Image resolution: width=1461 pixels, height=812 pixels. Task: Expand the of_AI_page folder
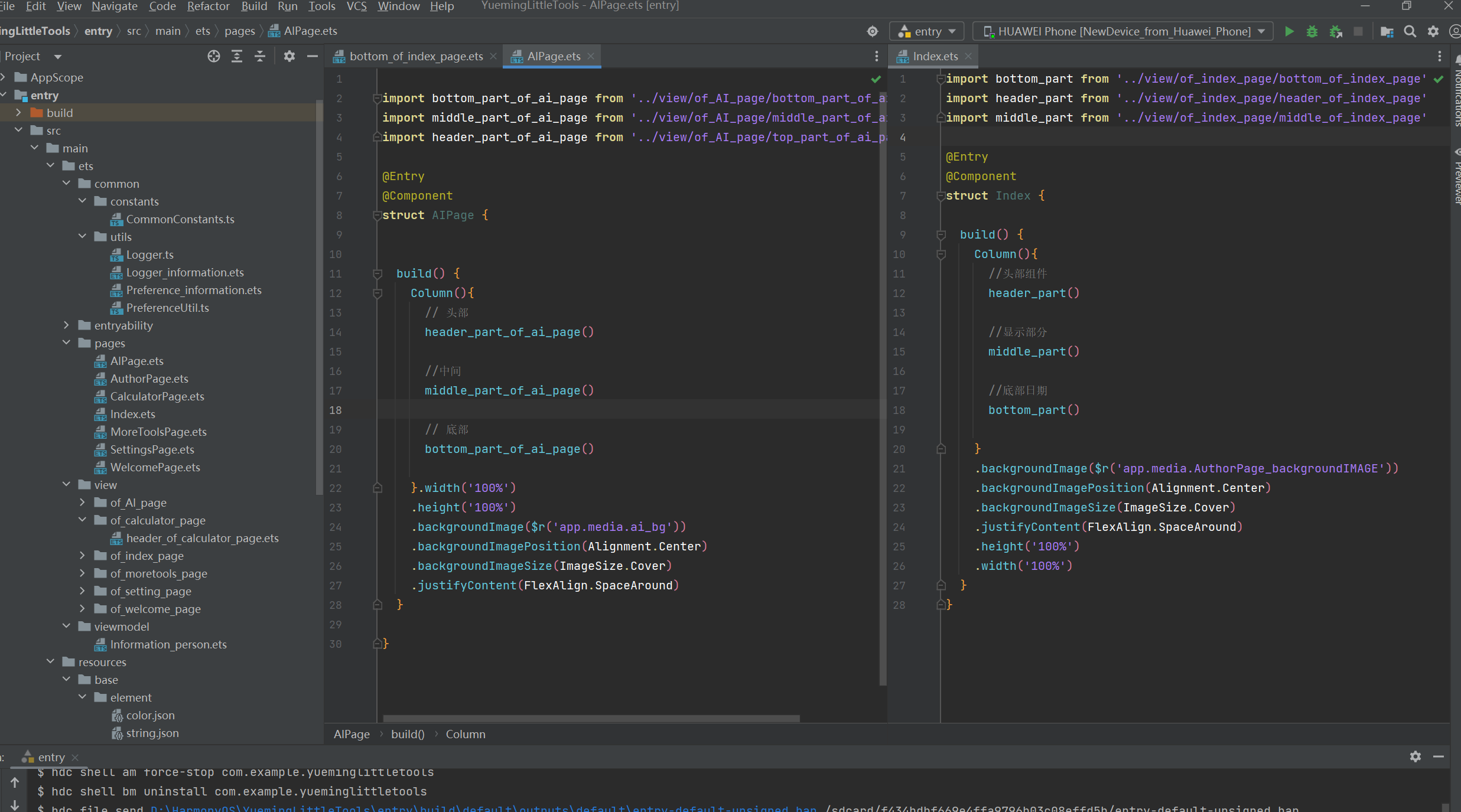(x=82, y=502)
